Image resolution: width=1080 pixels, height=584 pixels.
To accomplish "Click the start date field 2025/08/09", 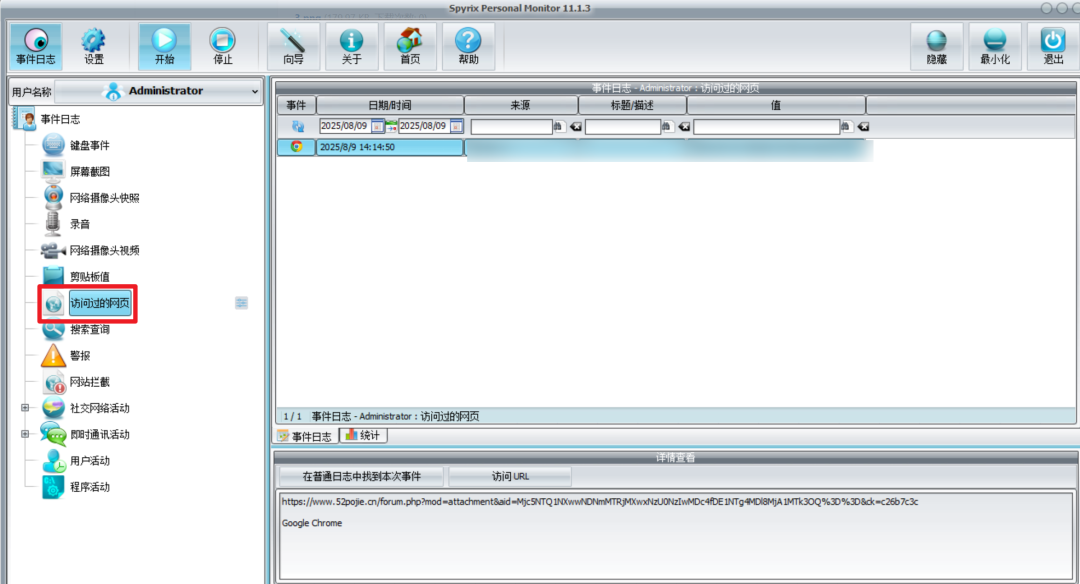I will [x=344, y=126].
